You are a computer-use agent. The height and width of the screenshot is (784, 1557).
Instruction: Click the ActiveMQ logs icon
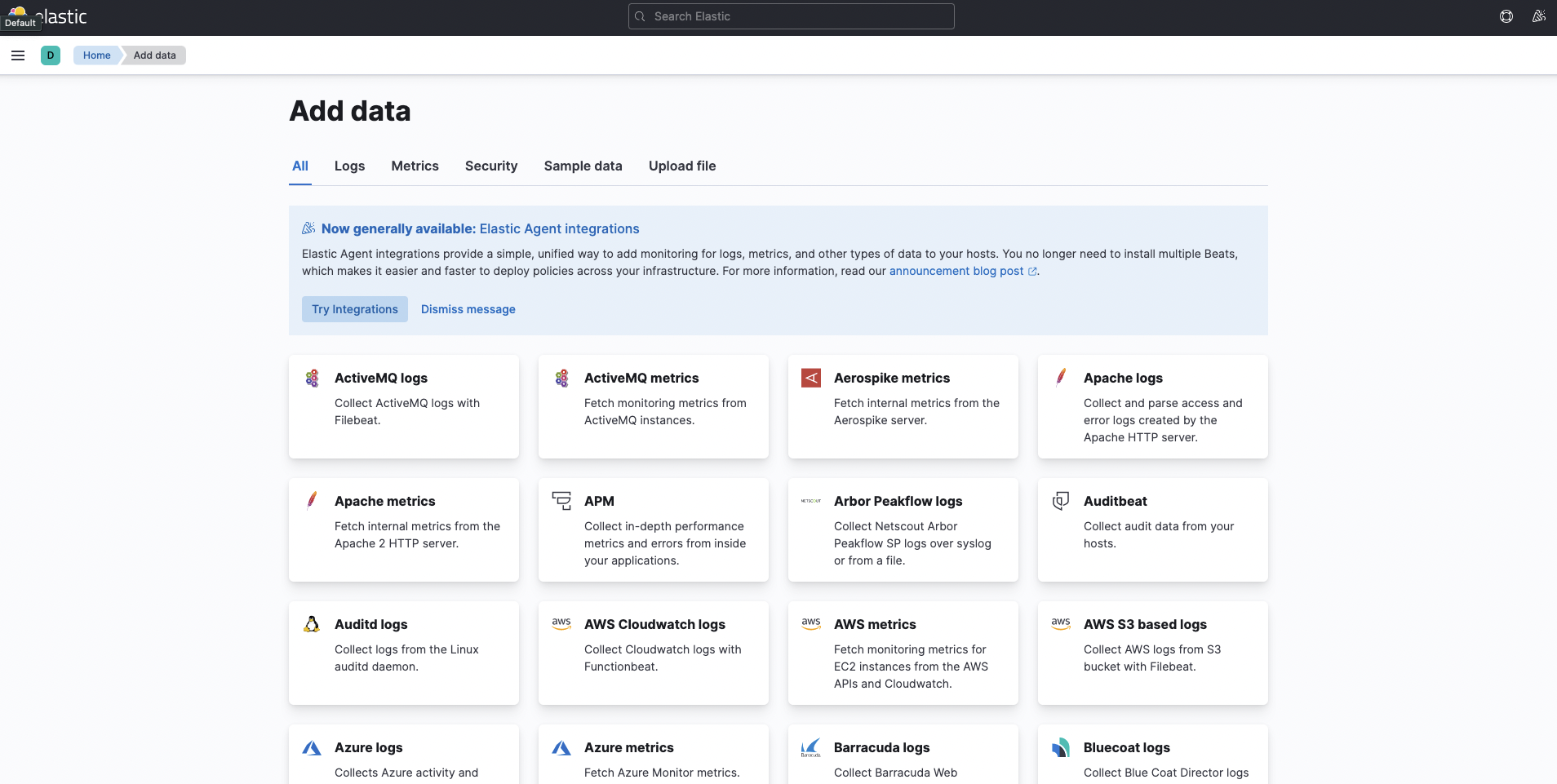312,378
